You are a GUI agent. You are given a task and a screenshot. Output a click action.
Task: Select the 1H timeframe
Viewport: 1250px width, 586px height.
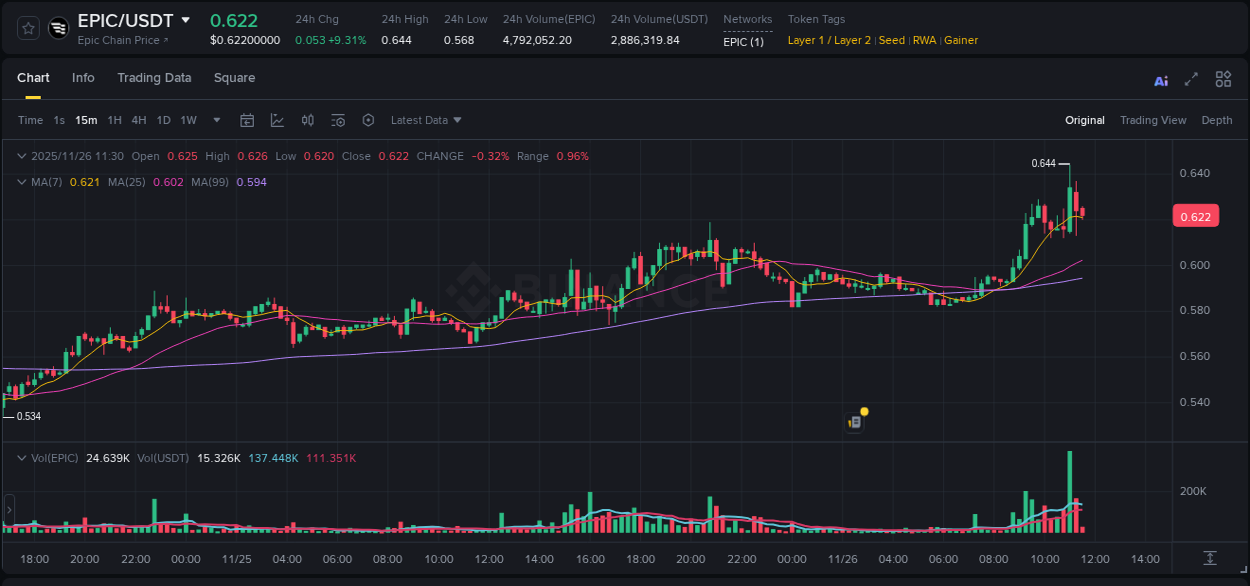click(x=114, y=120)
